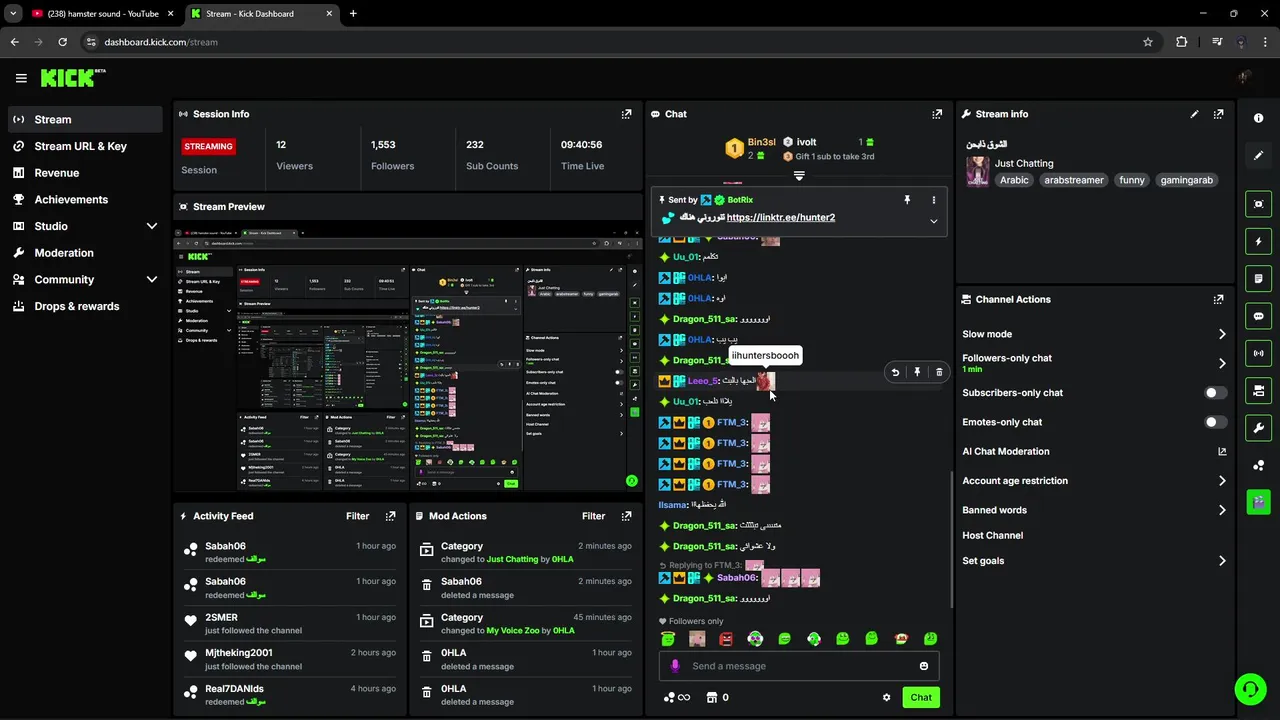1280x720 pixels.
Task: Click Host Channel action
Action: pyautogui.click(x=992, y=535)
